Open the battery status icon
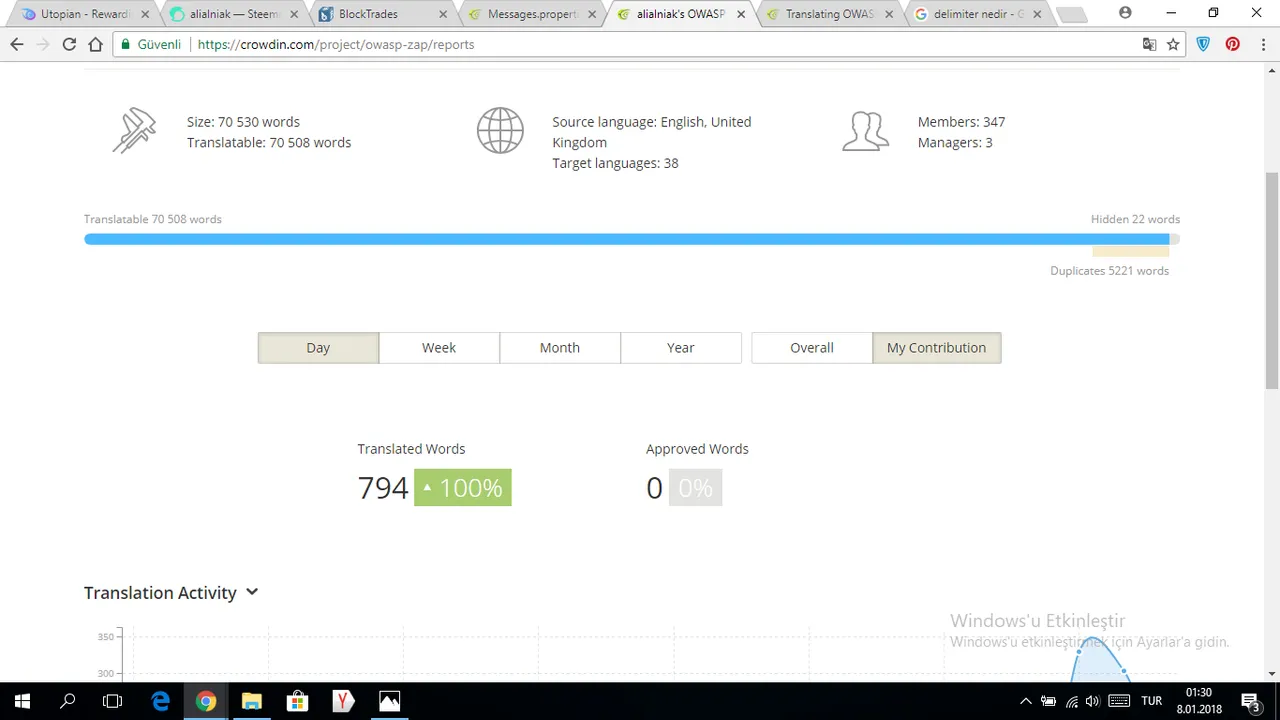The width and height of the screenshot is (1280, 720). pos(1048,701)
